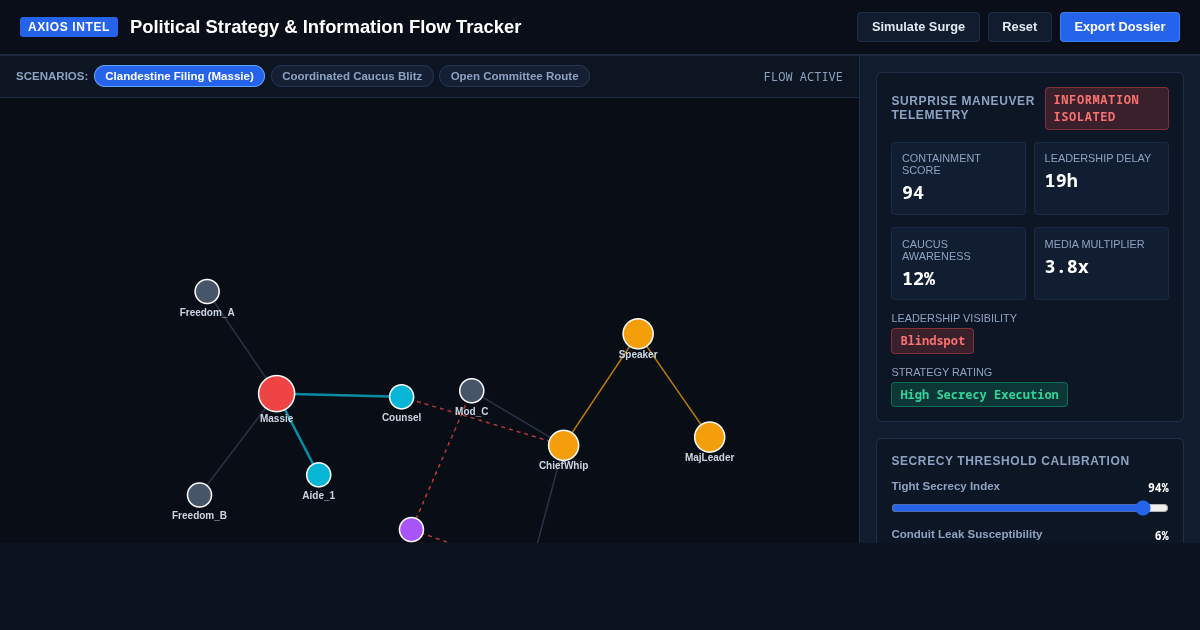The image size is (1200, 630).
Task: Click the Secrecy Threshold Calibration heading
Action: pyautogui.click(x=1011, y=461)
